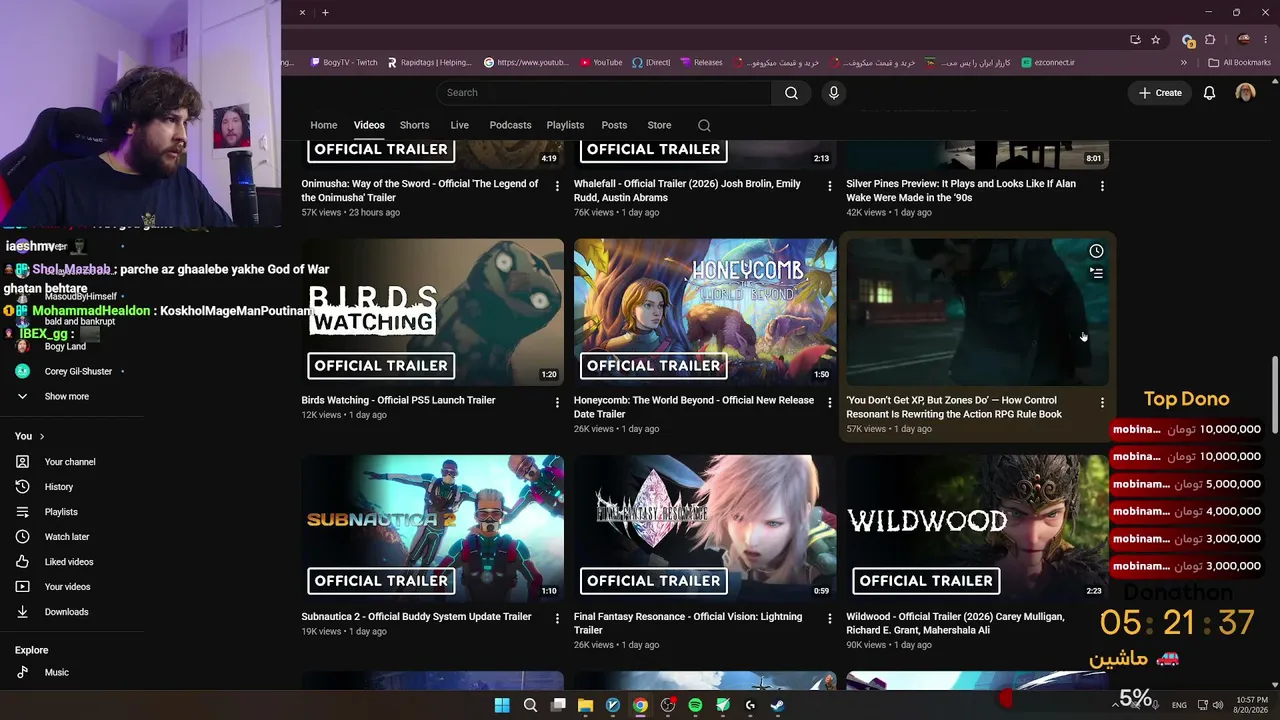Screen dimensions: 1280x720
Task: Open the Windows Start menu
Action: (x=502, y=705)
